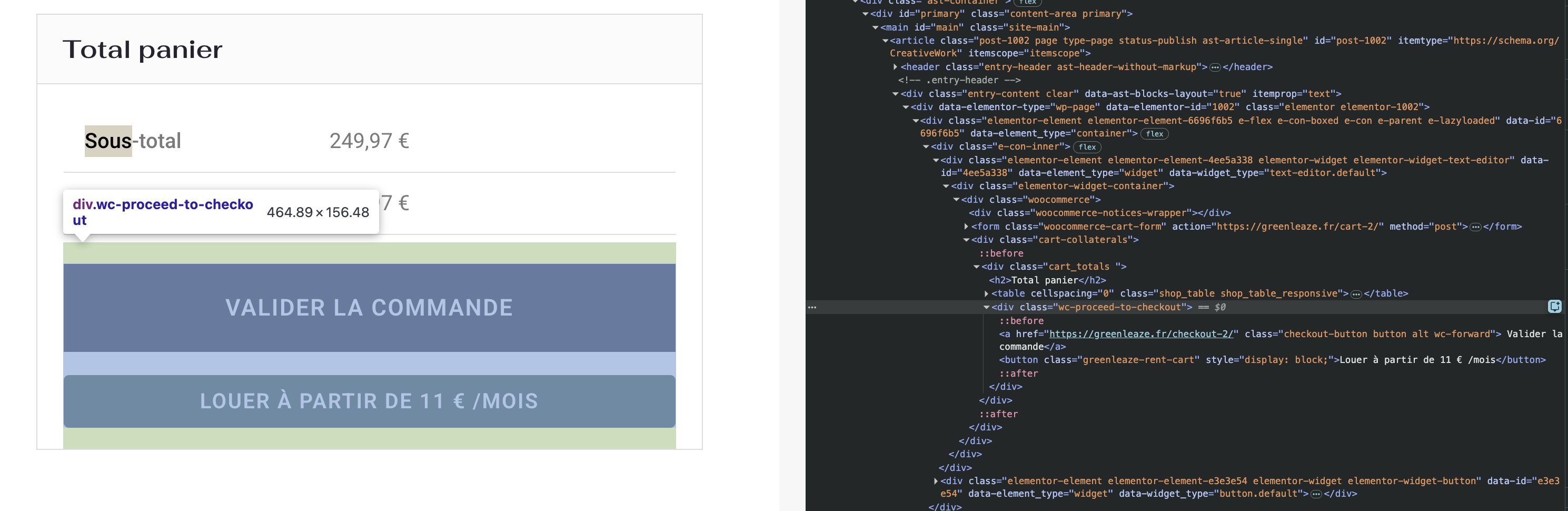Viewport: 1568px width, 511px height.
Task: Click the cellspacing="0" attribute
Action: (x=1073, y=293)
